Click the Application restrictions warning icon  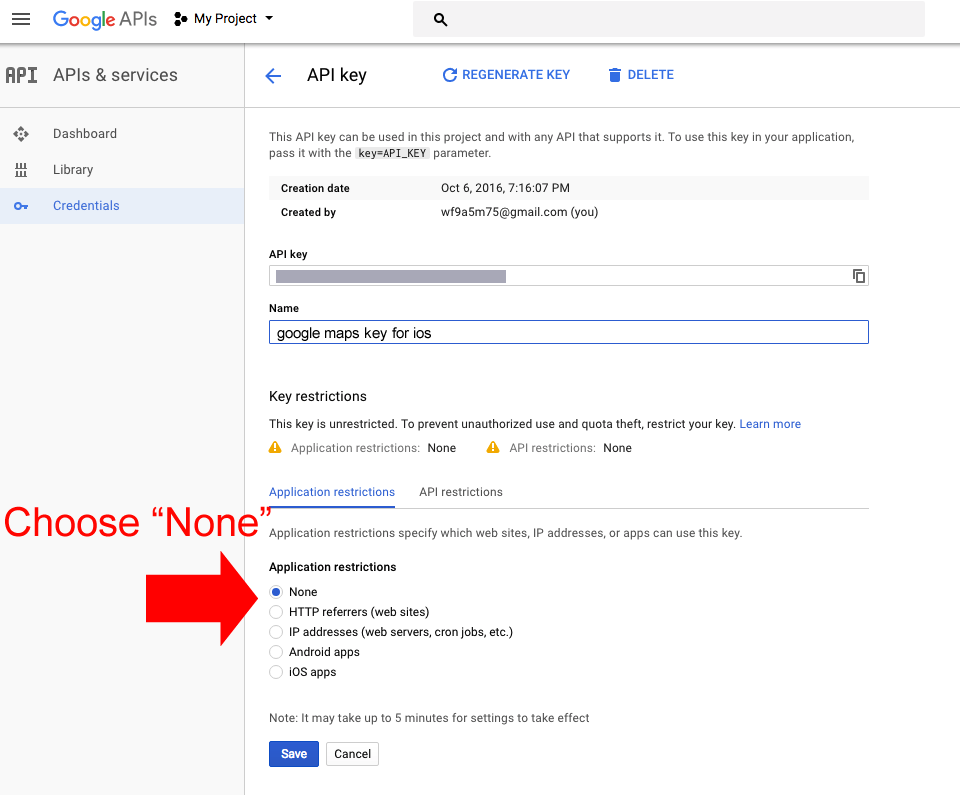[276, 448]
